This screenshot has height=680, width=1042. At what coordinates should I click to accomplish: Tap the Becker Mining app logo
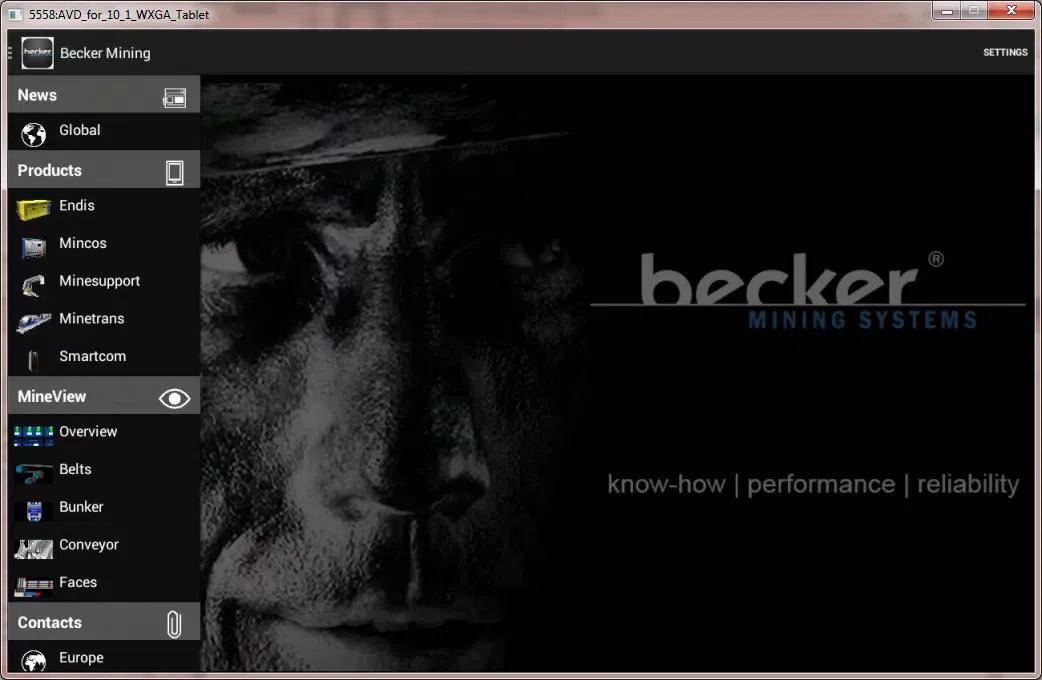pyautogui.click(x=37, y=53)
